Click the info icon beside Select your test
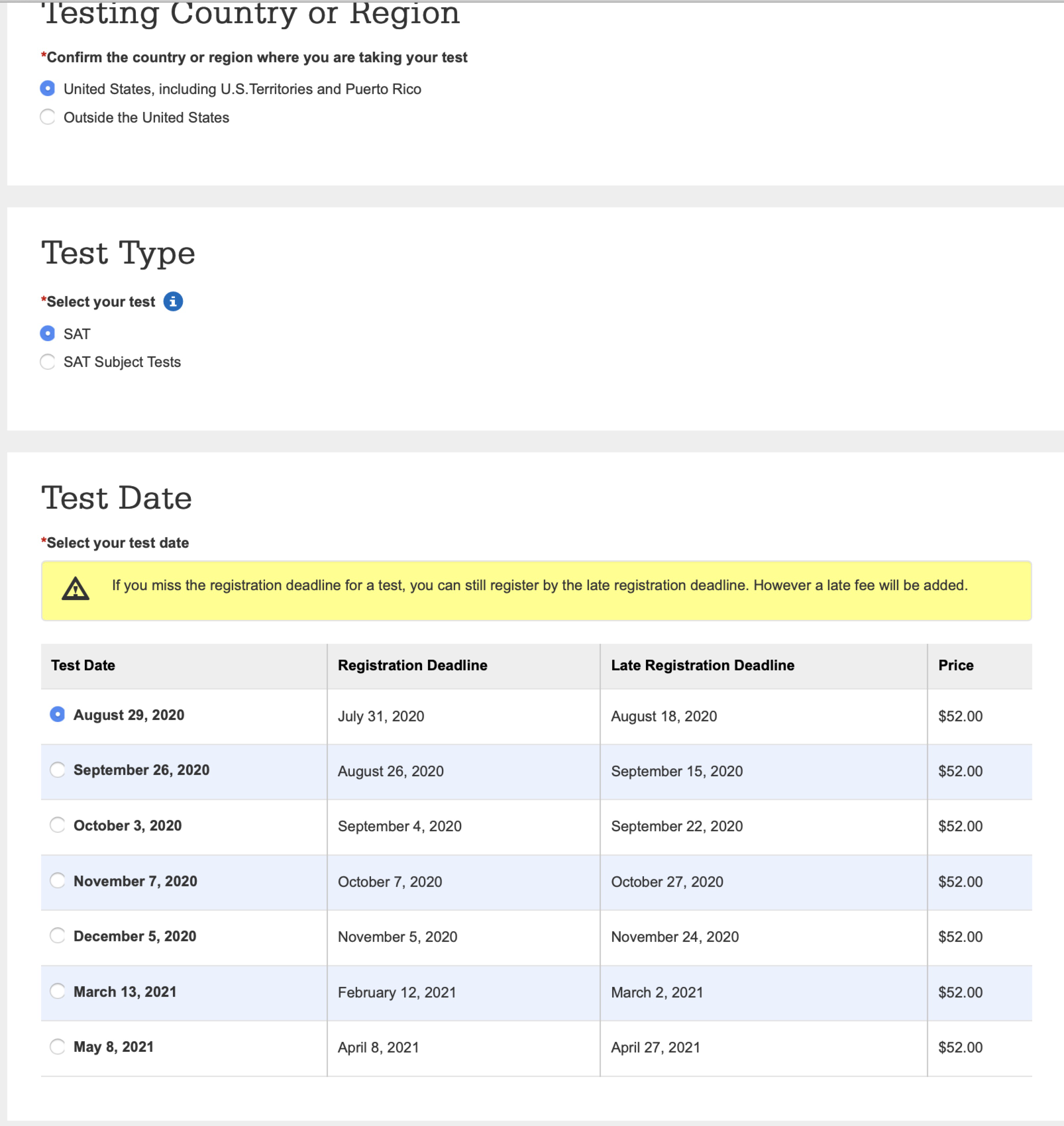This screenshot has height=1126, width=1064. point(173,301)
